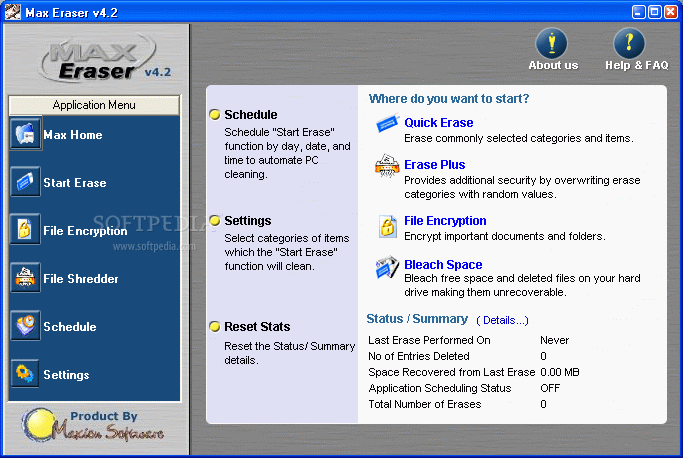Click 'Where do you want to start?' heading

click(x=449, y=98)
